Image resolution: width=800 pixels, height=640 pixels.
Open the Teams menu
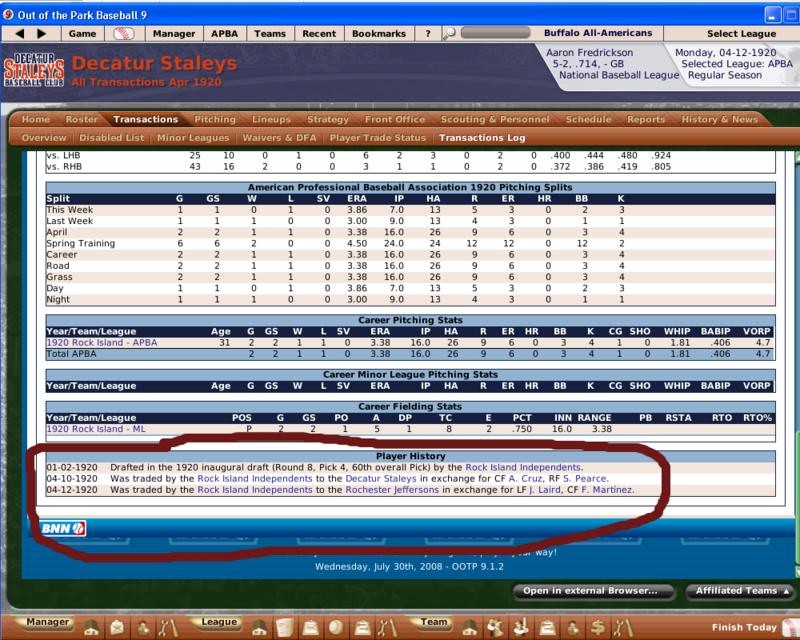click(270, 34)
